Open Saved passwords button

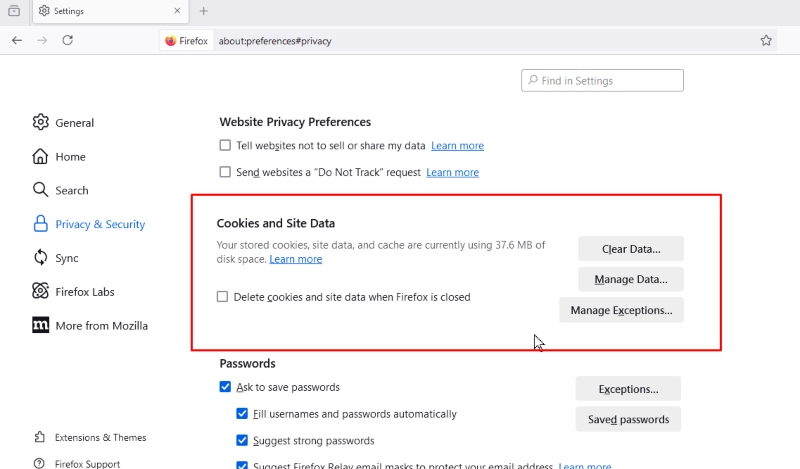[628, 419]
